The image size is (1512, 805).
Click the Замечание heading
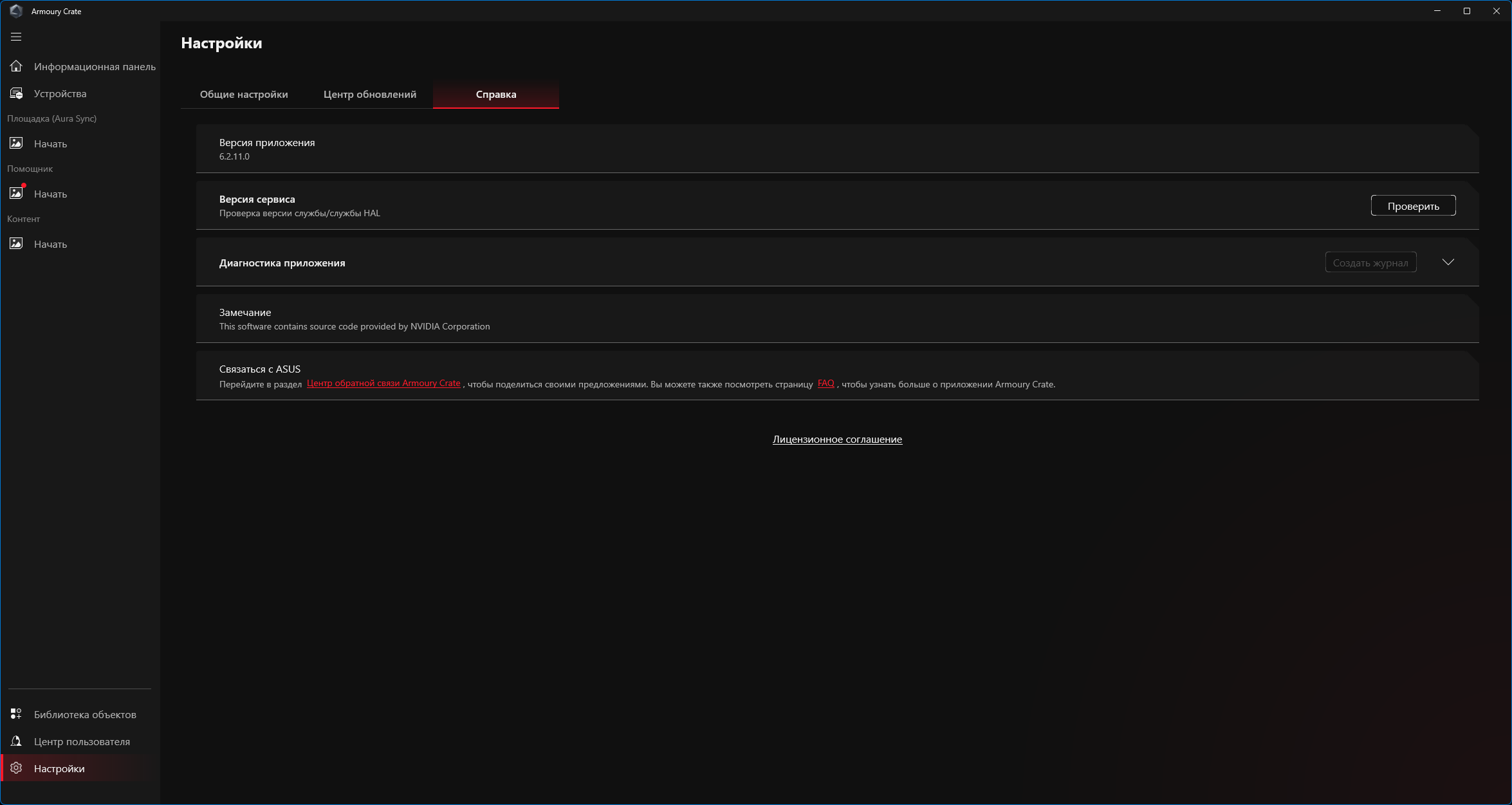click(245, 313)
